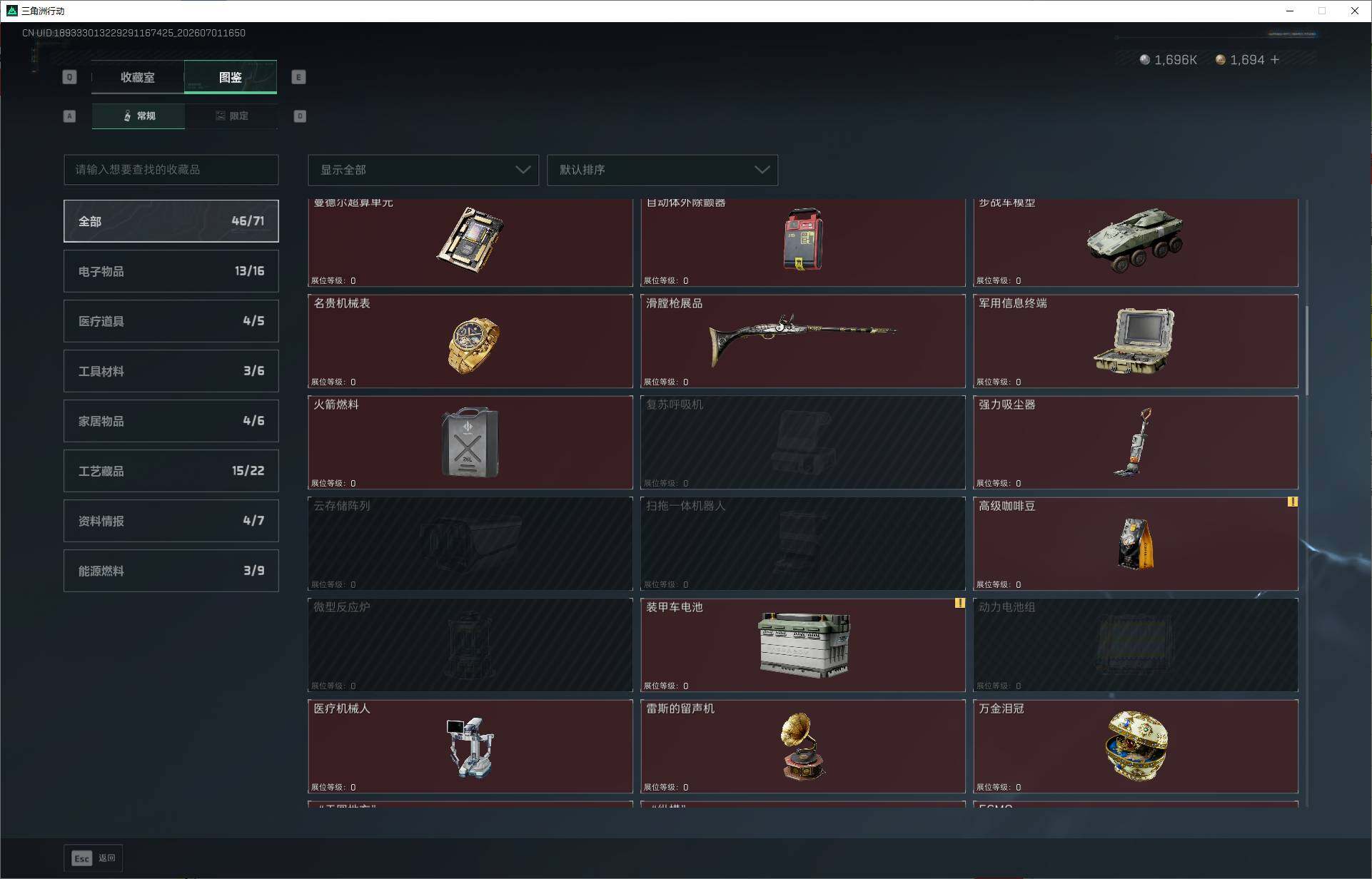Add currency with the plus icon
Viewport: 1372px width, 879px height.
(1275, 60)
